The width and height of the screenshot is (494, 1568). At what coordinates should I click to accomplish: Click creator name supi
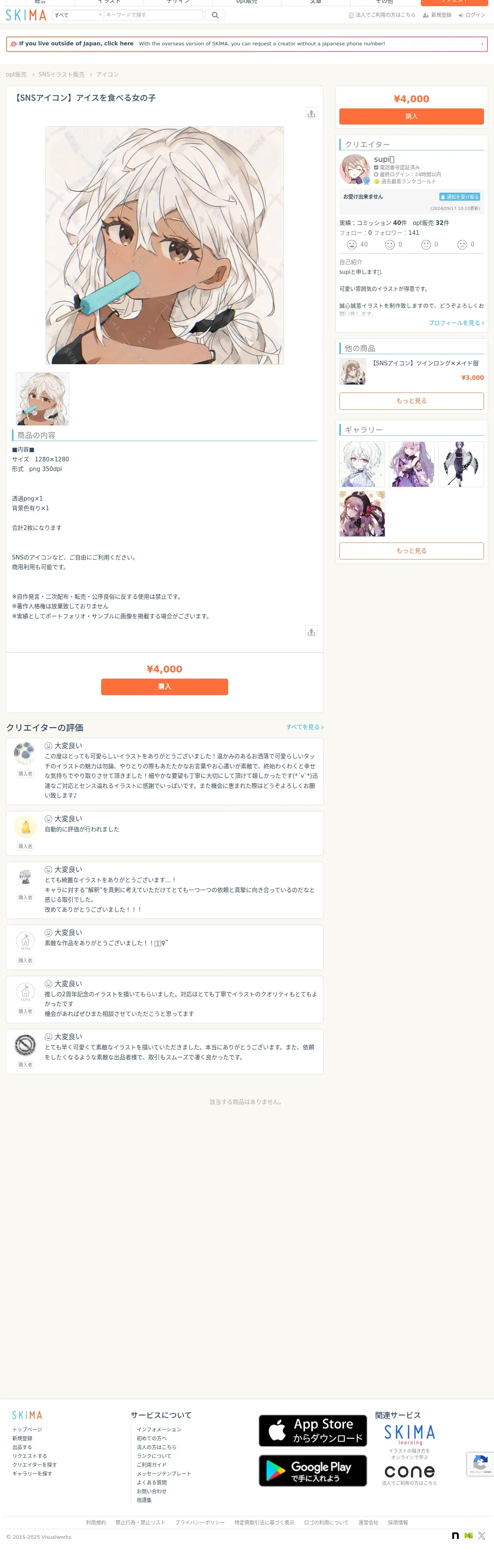(x=384, y=160)
